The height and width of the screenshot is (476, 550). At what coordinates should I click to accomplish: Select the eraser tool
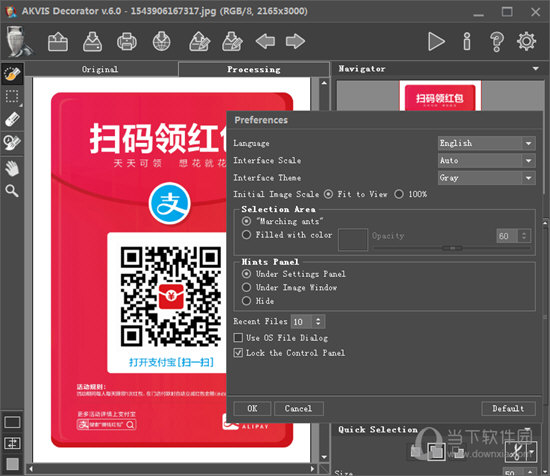[x=12, y=119]
